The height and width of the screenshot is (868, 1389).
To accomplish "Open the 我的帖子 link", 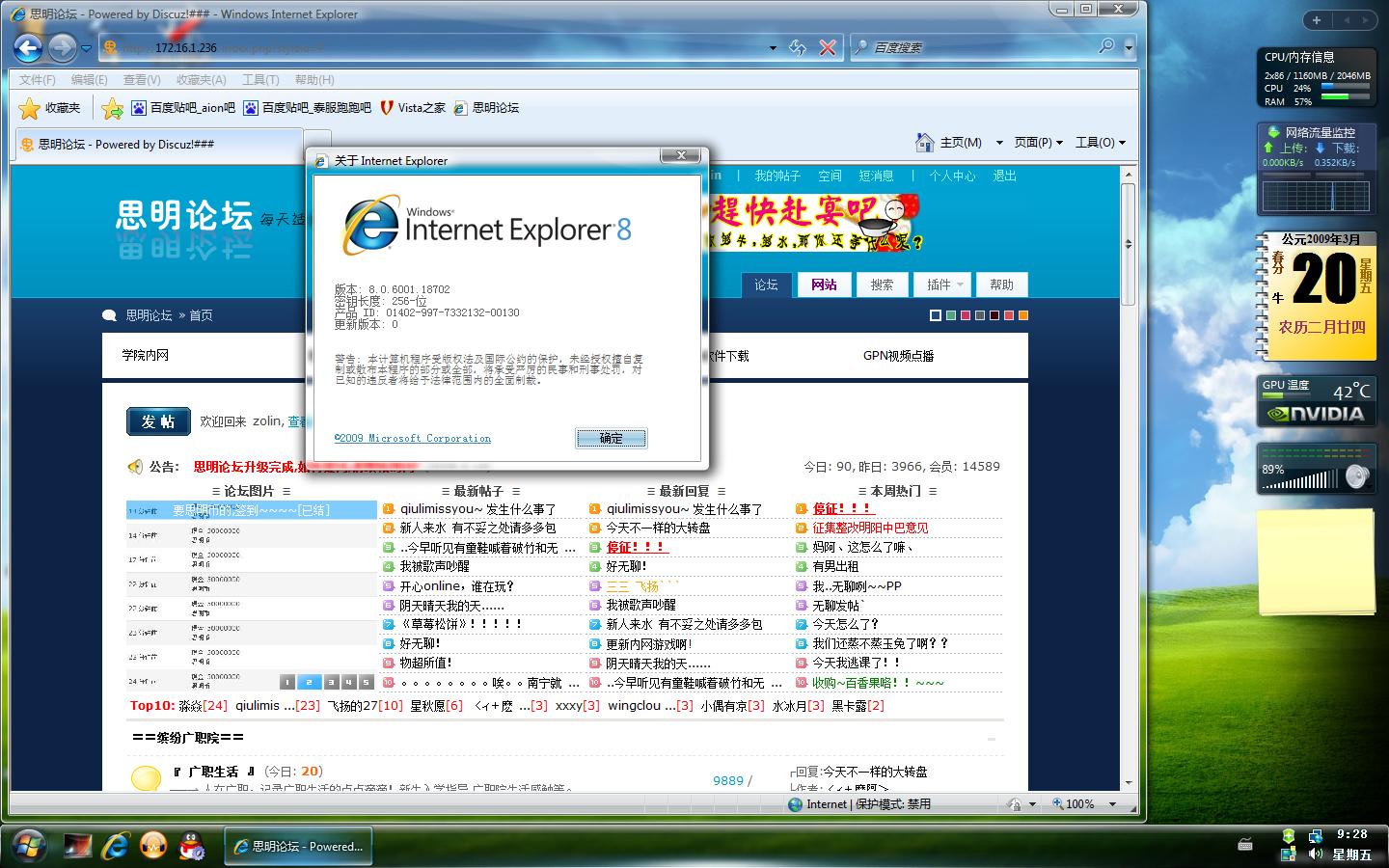I will coord(777,176).
